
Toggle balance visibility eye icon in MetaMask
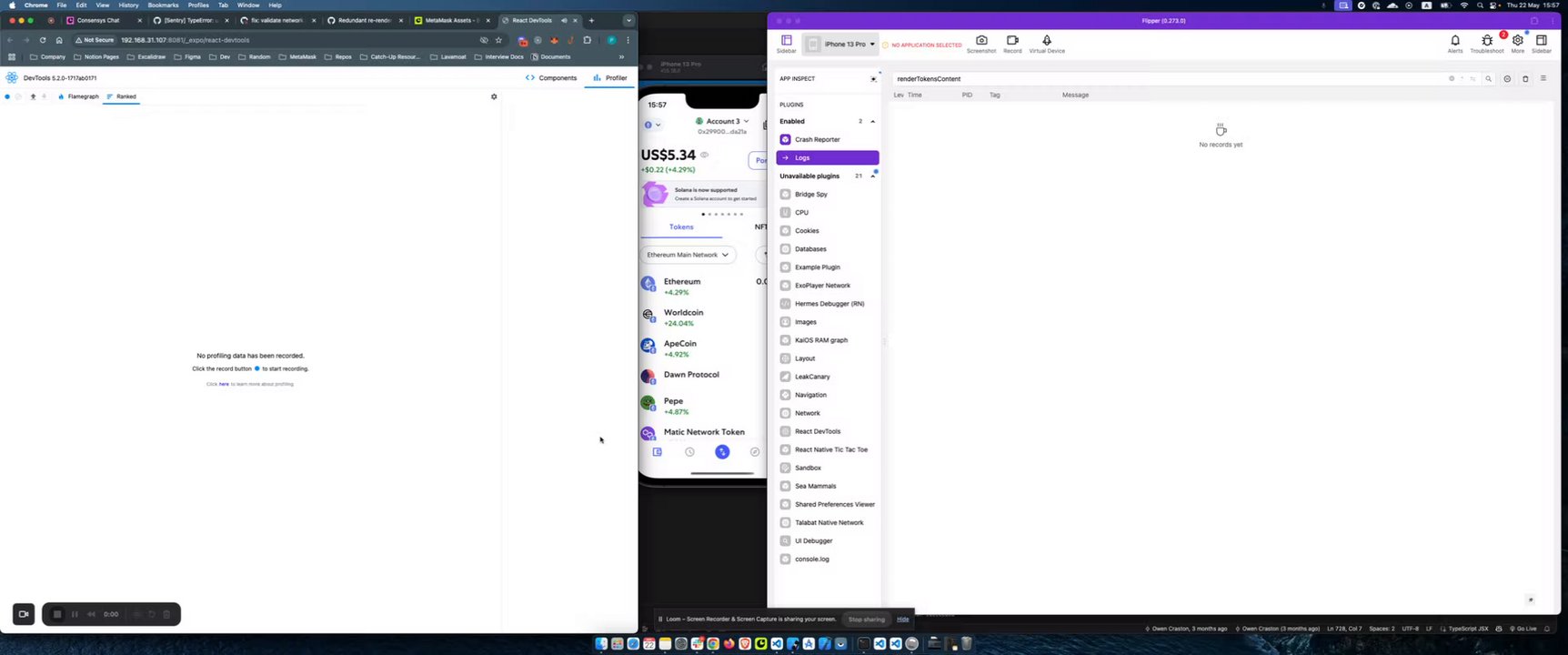tap(704, 155)
